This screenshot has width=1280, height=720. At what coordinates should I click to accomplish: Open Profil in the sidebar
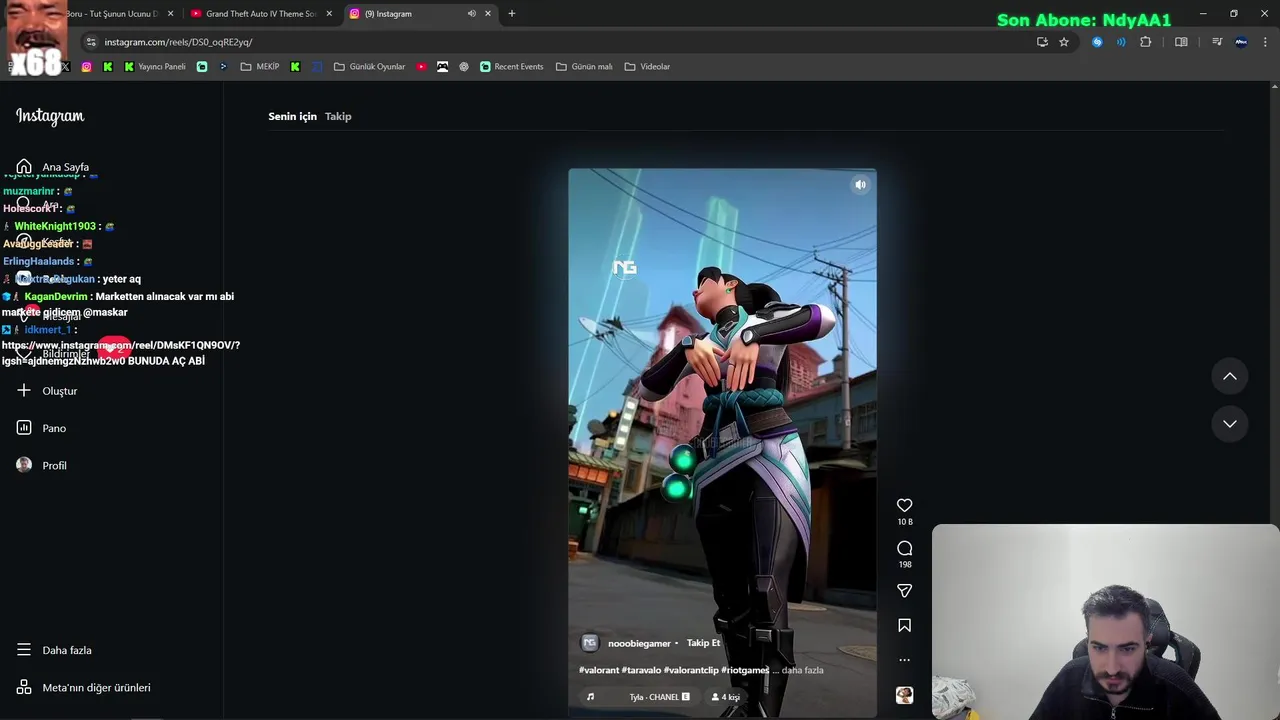[41, 465]
